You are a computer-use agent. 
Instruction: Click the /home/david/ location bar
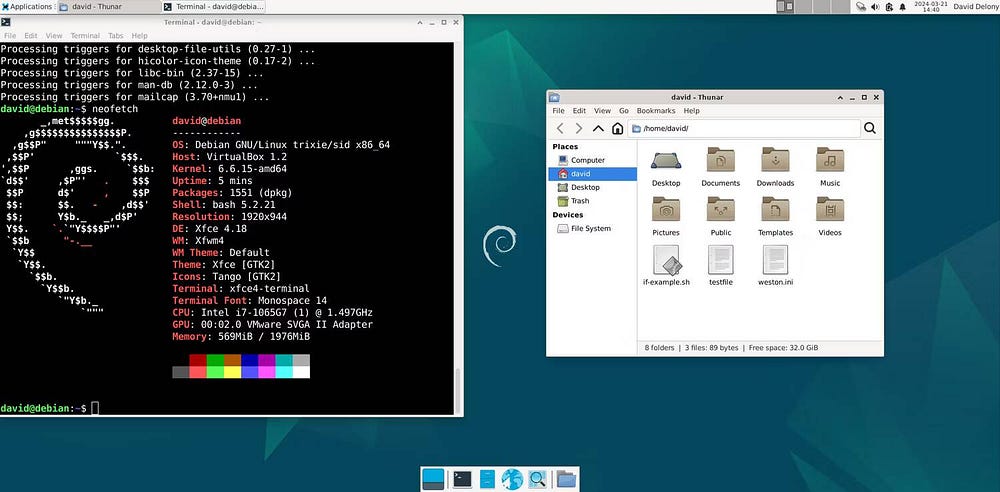744,128
